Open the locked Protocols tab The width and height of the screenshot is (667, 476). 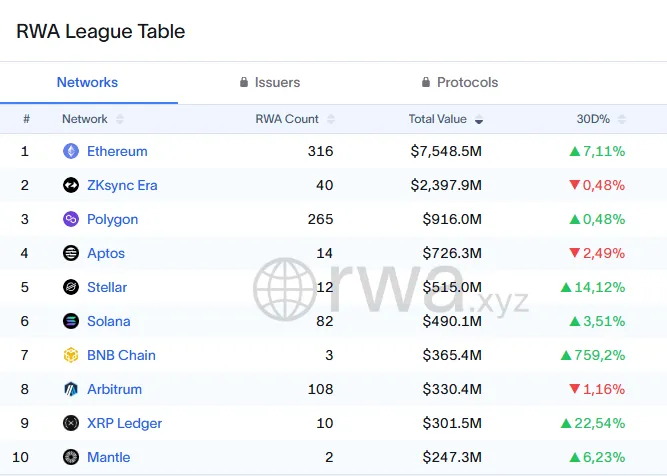(460, 83)
